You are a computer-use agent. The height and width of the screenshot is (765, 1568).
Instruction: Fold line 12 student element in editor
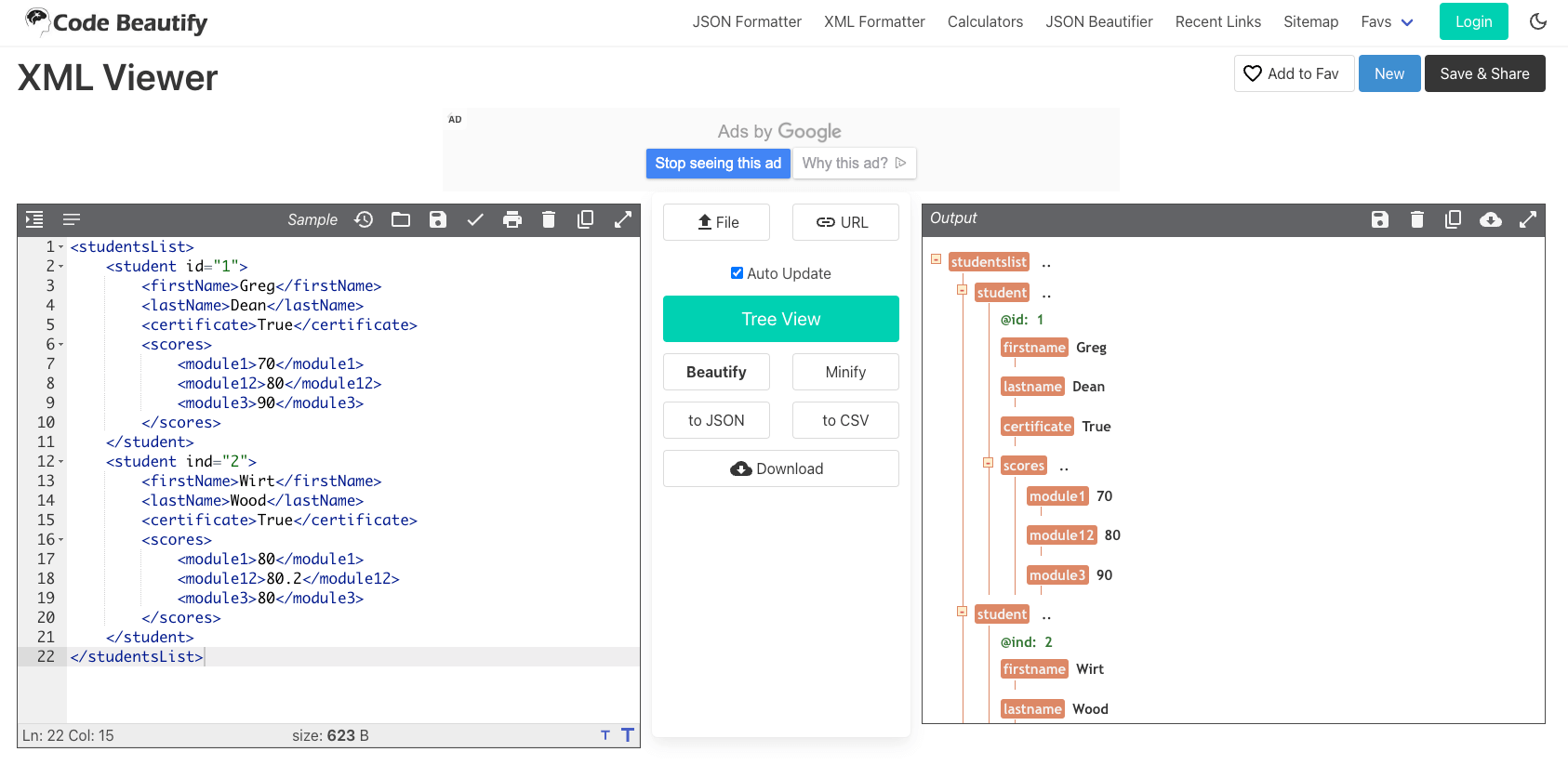click(61, 462)
